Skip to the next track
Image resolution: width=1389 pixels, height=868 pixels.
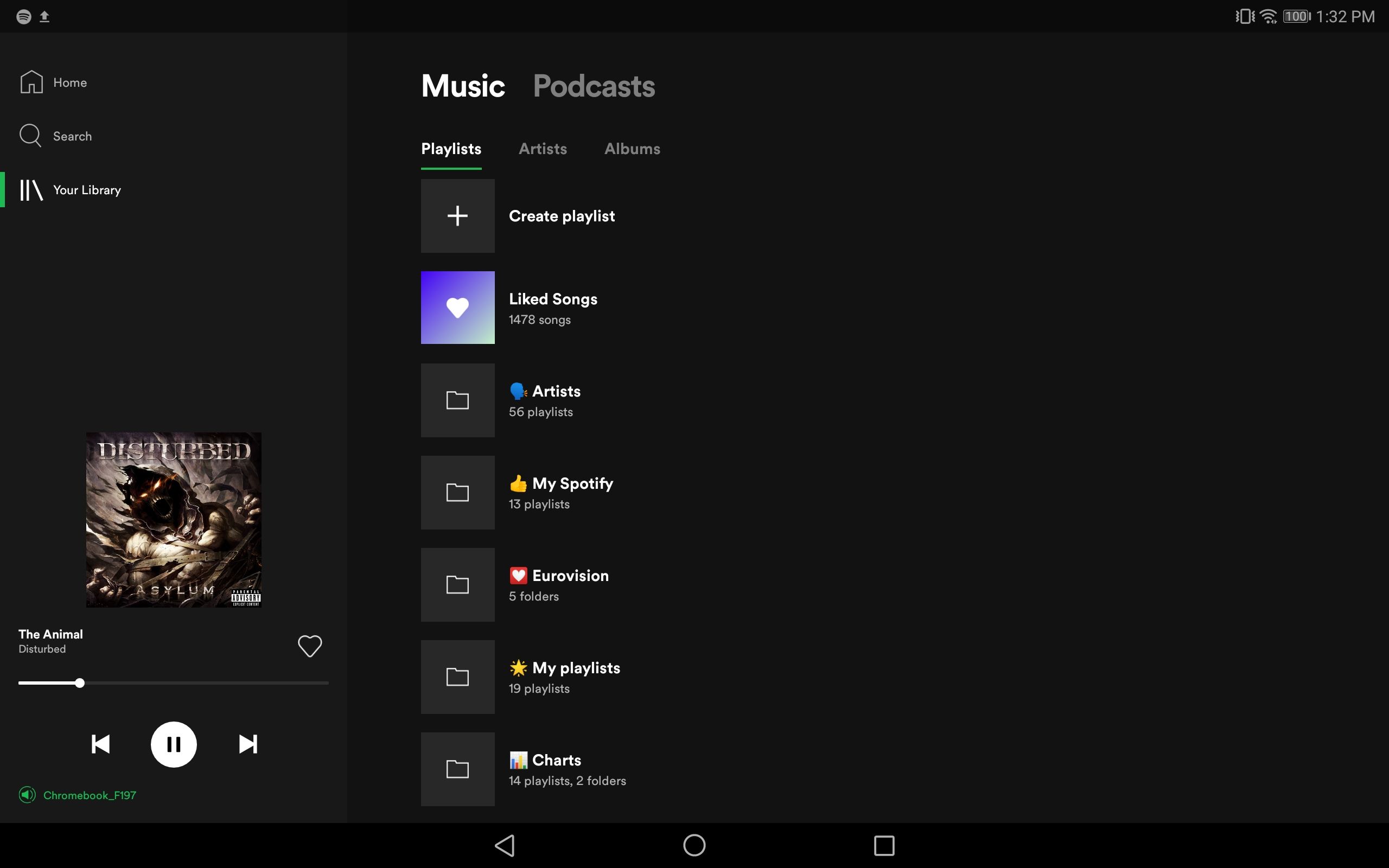coord(248,744)
